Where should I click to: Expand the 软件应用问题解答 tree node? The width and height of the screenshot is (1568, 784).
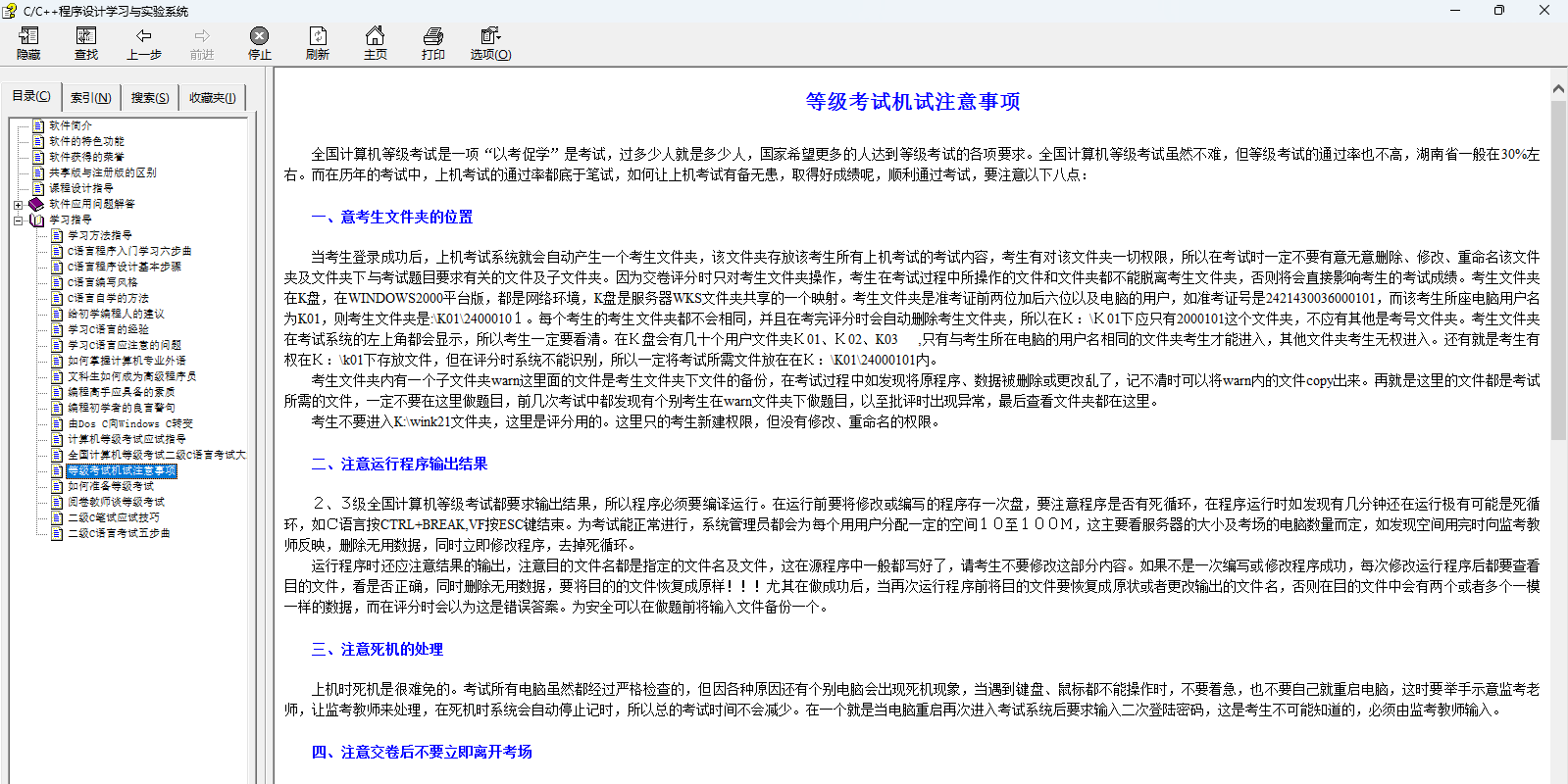coord(18,205)
